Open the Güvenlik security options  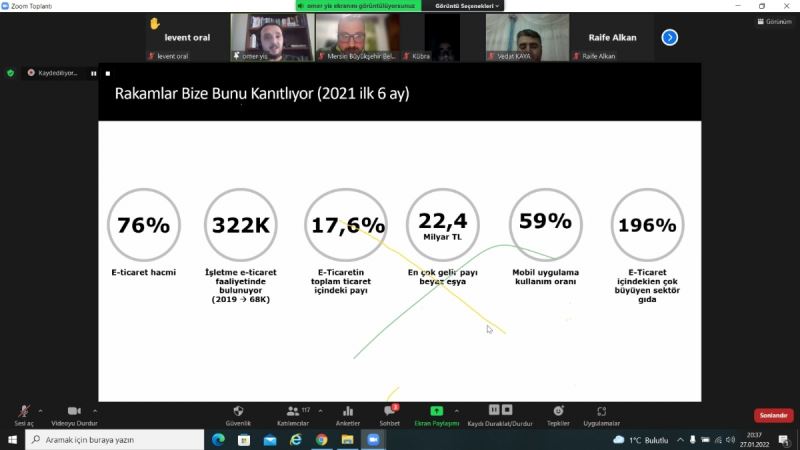point(238,414)
